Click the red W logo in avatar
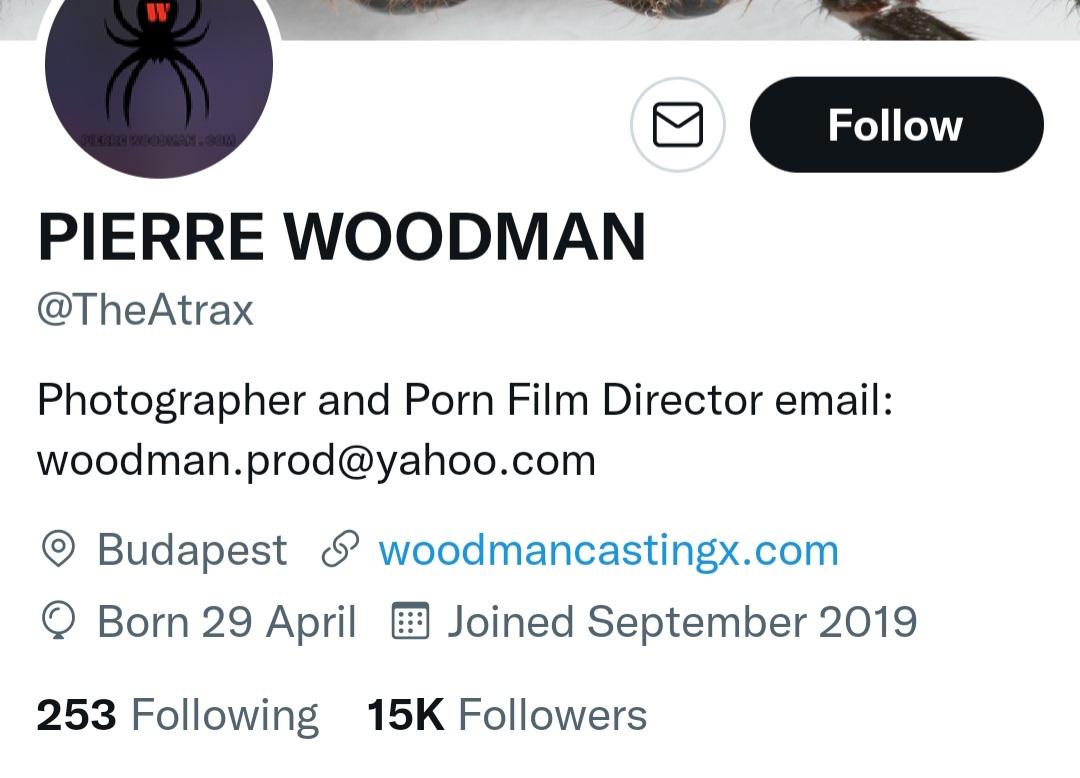This screenshot has width=1080, height=778. click(x=157, y=13)
